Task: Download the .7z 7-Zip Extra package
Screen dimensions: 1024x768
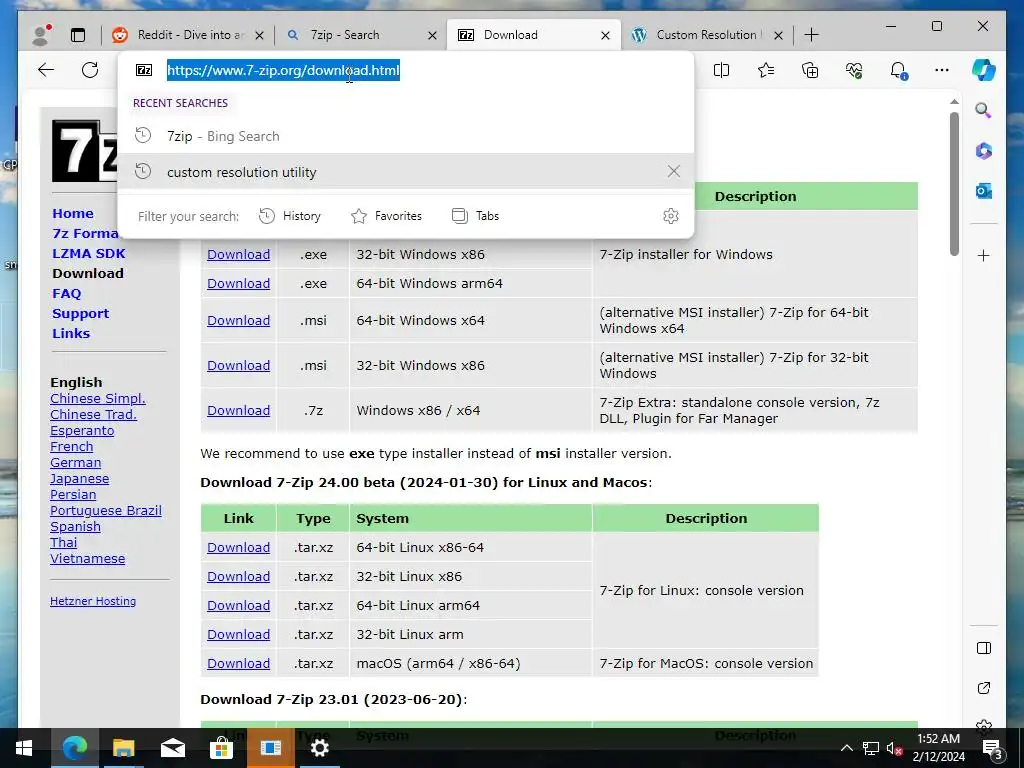Action: pyautogui.click(x=238, y=411)
